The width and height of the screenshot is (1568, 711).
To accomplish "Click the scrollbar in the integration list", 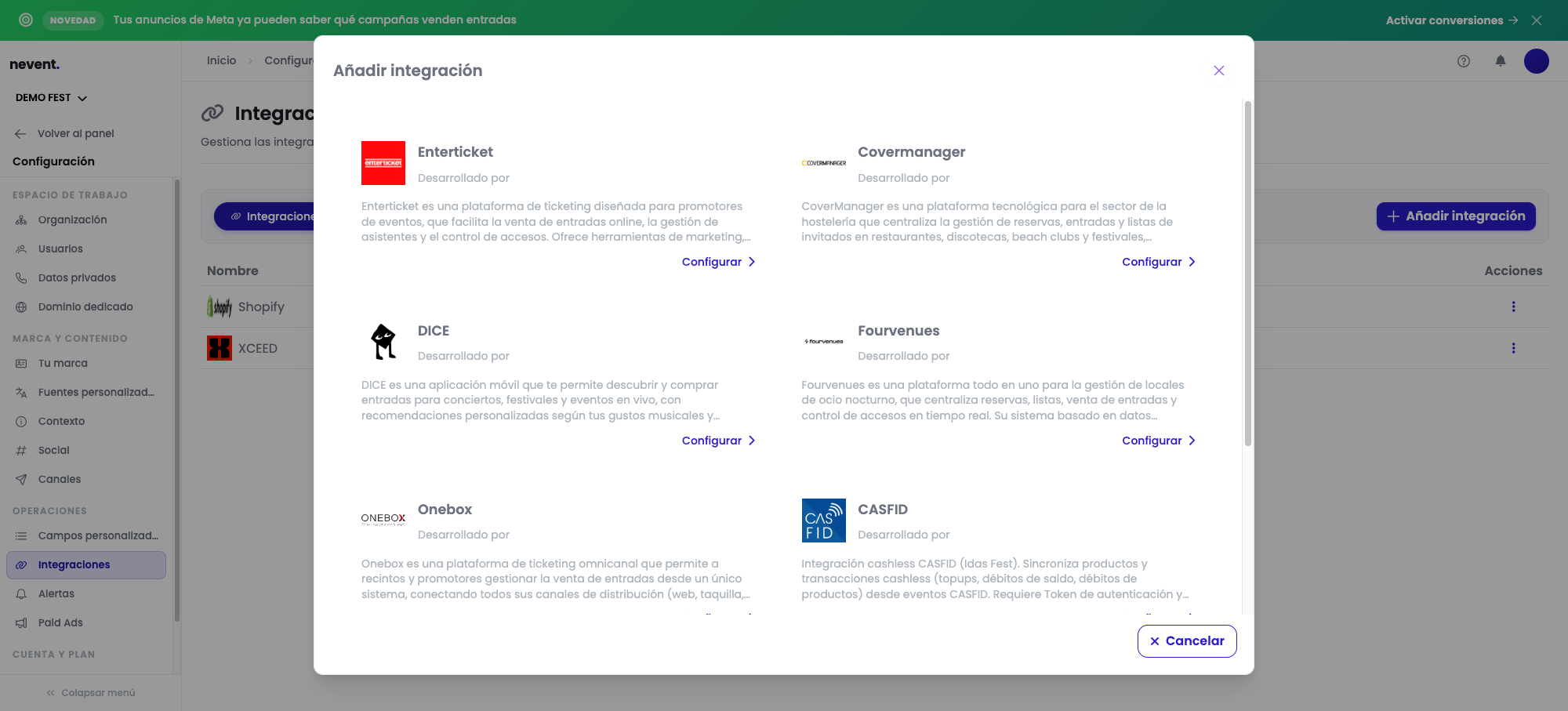I will [x=1247, y=273].
